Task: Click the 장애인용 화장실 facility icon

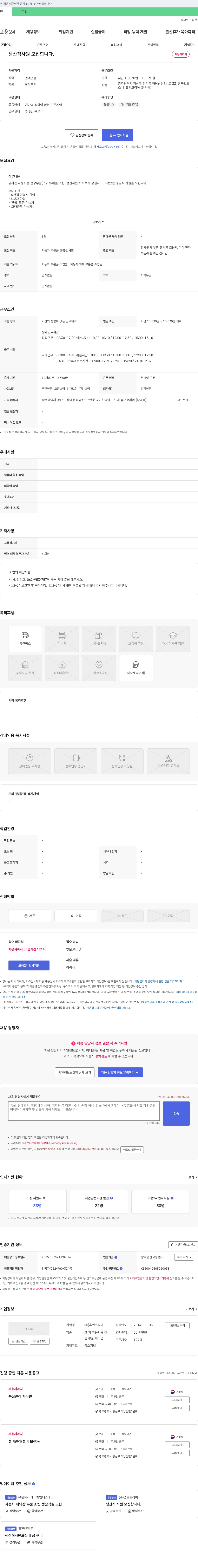Action: (122, 761)
